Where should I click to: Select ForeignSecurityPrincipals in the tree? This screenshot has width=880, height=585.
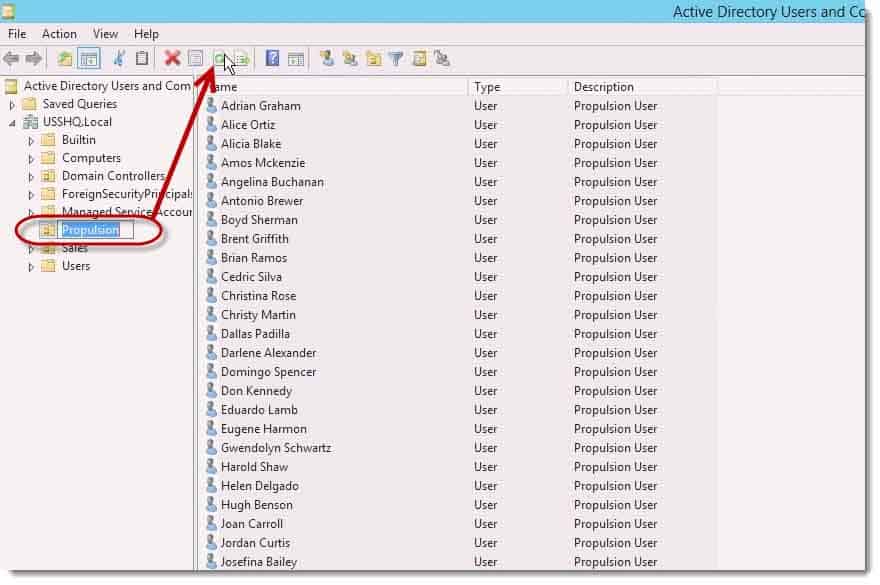point(126,194)
